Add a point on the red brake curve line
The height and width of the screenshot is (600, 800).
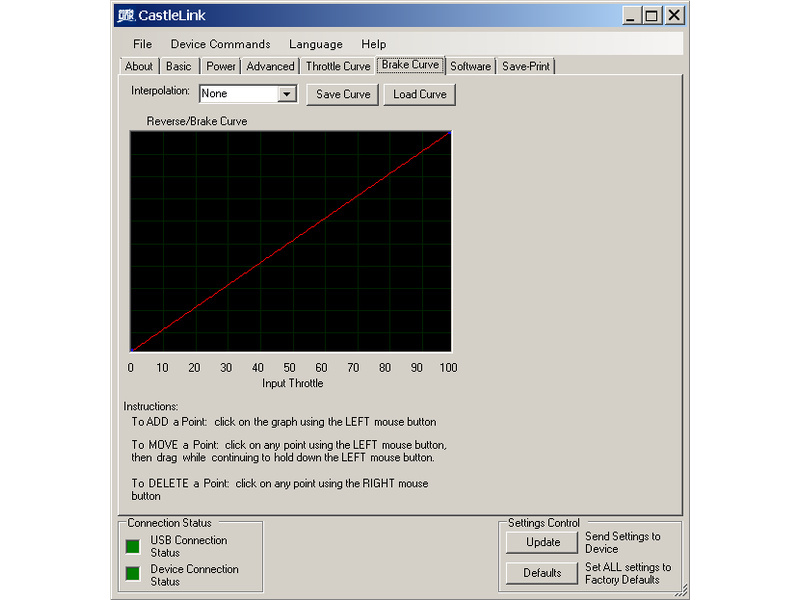click(291, 241)
